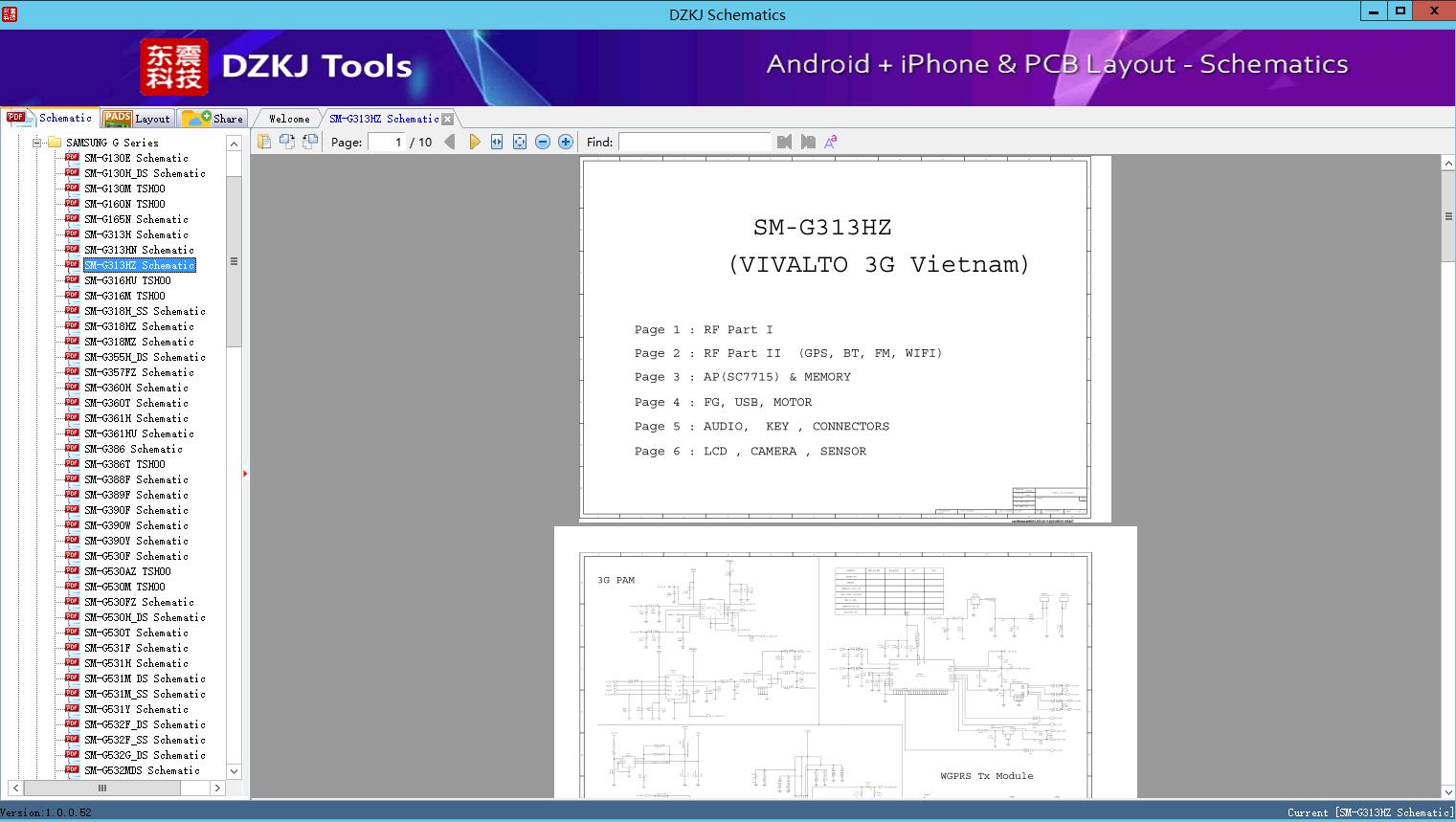Click the DZKJ red logo in banner
Image resolution: width=1456 pixels, height=822 pixels.
pyautogui.click(x=174, y=67)
